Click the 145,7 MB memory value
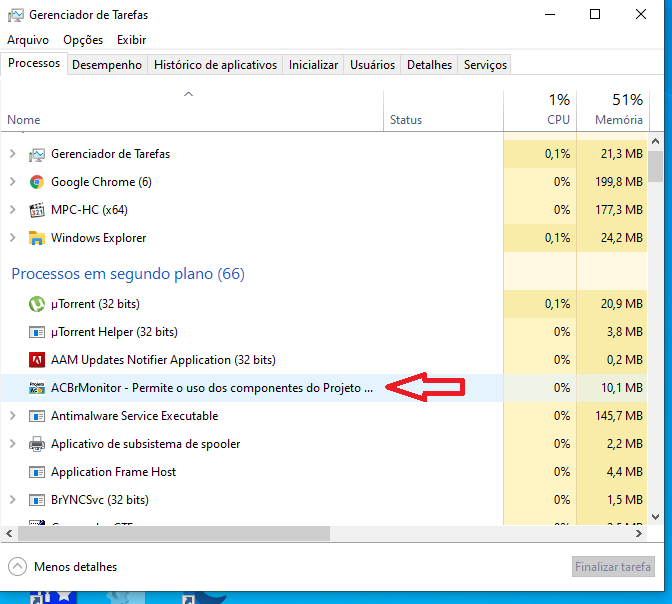 618,416
